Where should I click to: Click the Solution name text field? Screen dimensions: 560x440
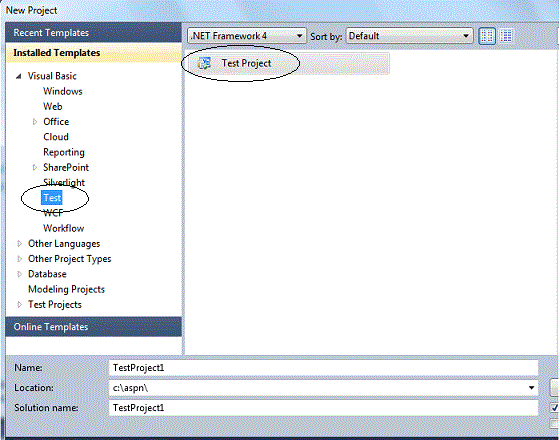323,408
